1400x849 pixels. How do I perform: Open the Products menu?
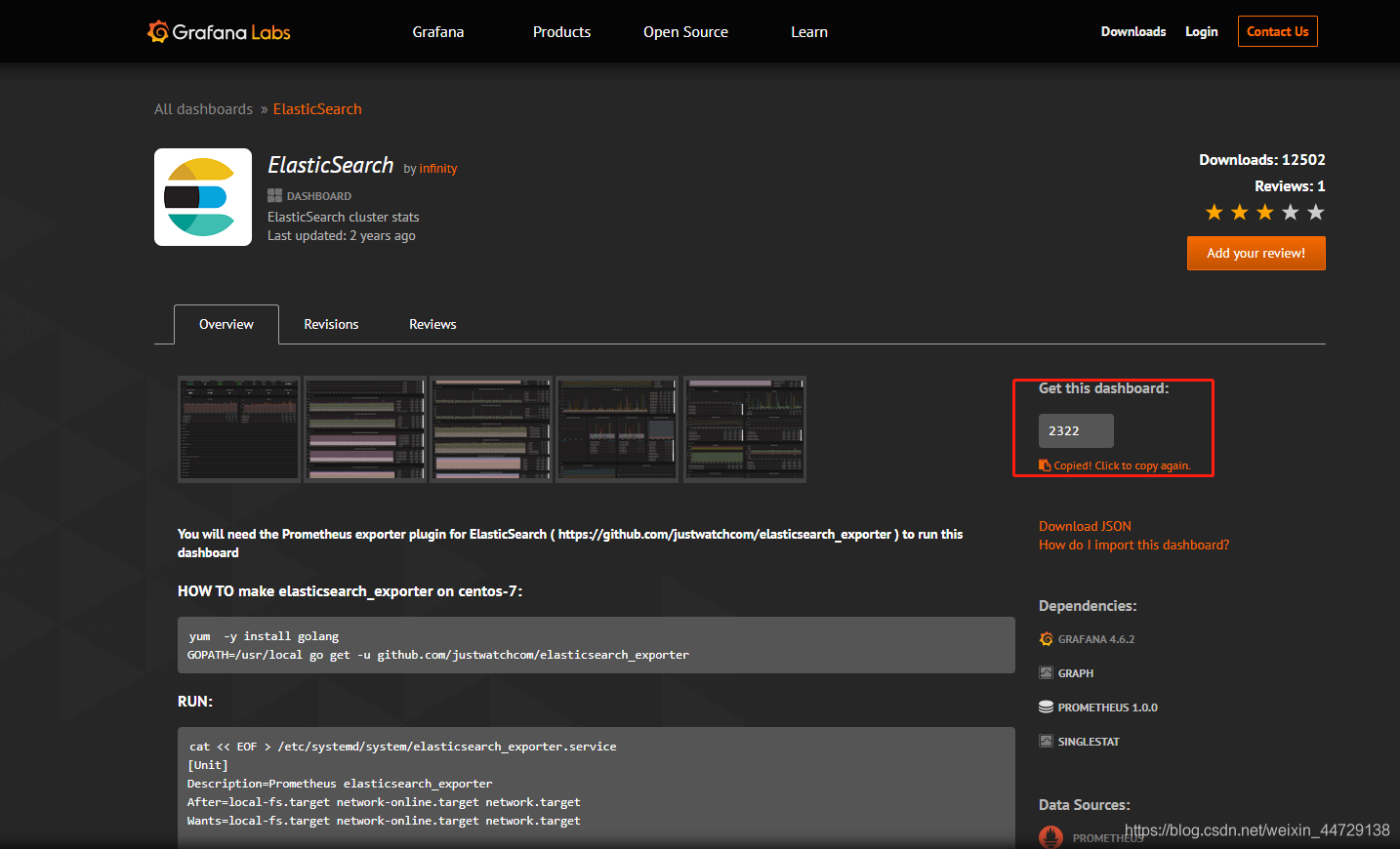coord(561,32)
